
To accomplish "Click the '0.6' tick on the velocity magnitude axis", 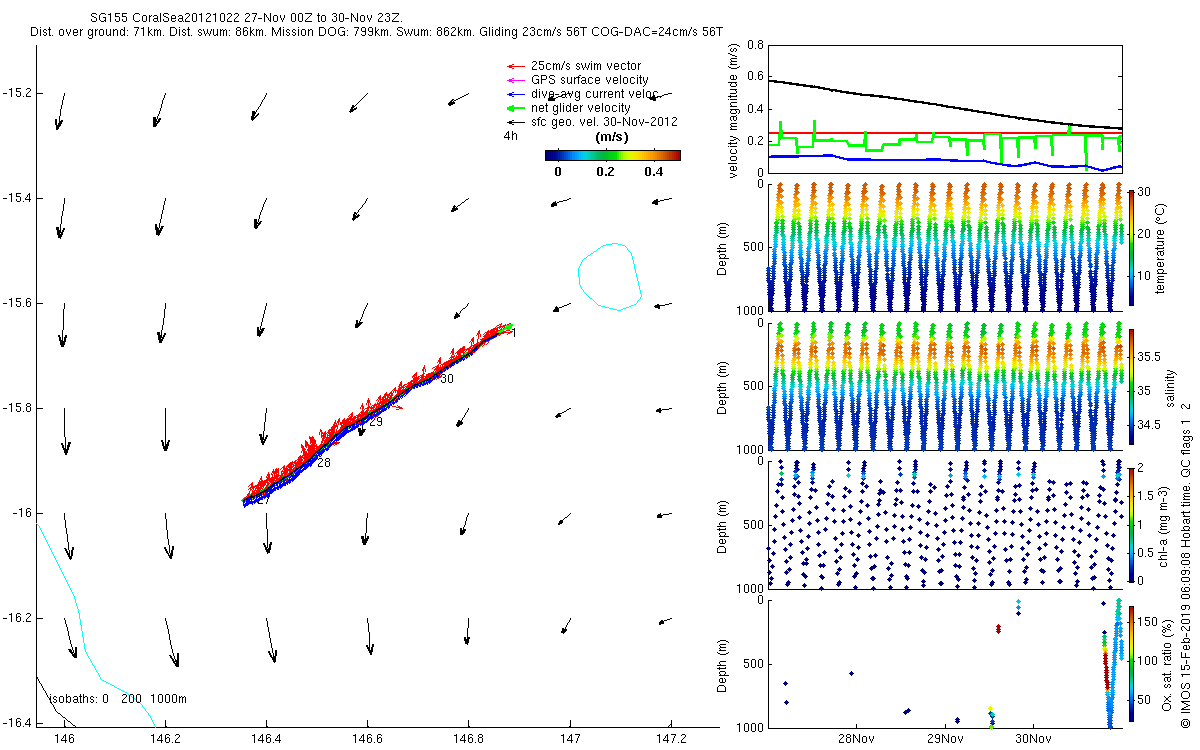I will pos(754,77).
